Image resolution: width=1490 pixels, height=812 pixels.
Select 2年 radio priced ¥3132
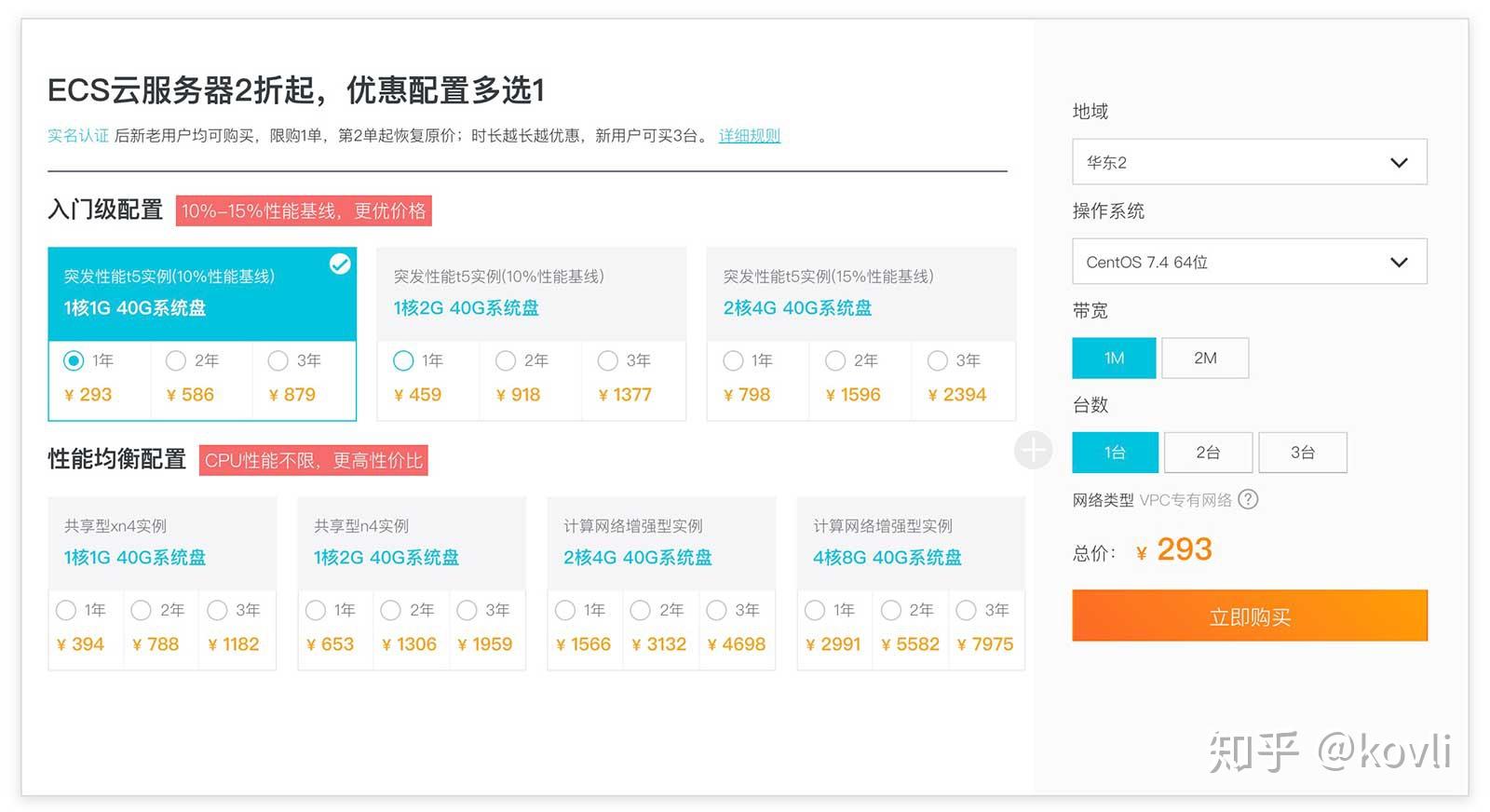point(640,610)
